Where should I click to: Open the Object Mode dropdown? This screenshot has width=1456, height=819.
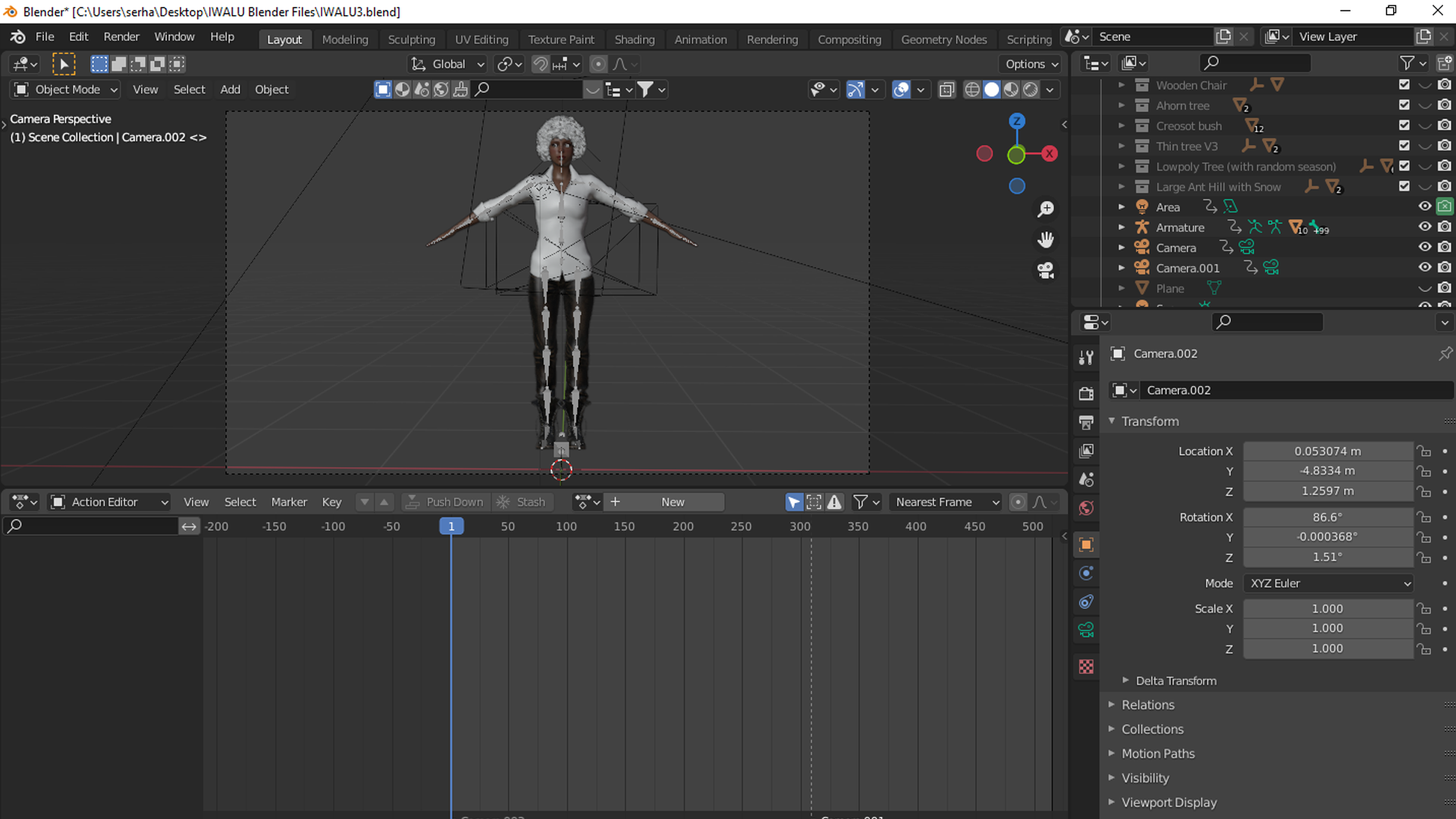(66, 89)
